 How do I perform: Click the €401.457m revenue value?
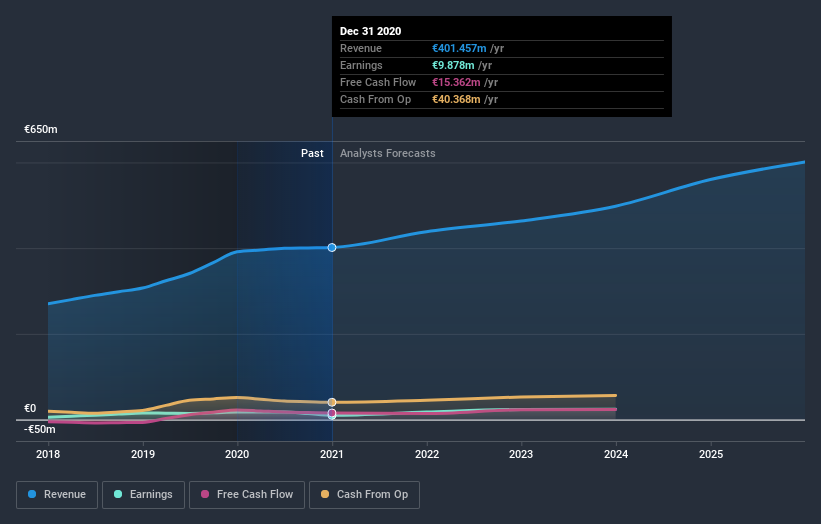pos(459,48)
